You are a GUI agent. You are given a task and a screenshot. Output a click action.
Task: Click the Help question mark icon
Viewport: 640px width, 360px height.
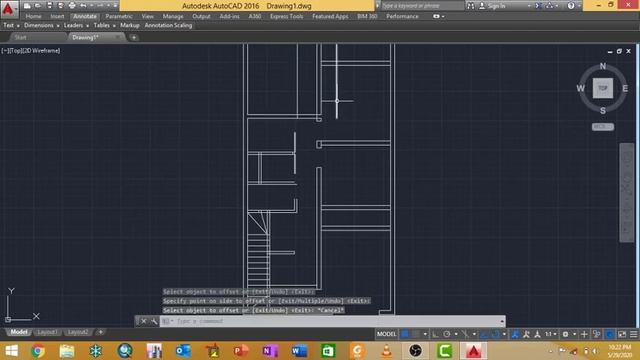pyautogui.click(x=571, y=6)
